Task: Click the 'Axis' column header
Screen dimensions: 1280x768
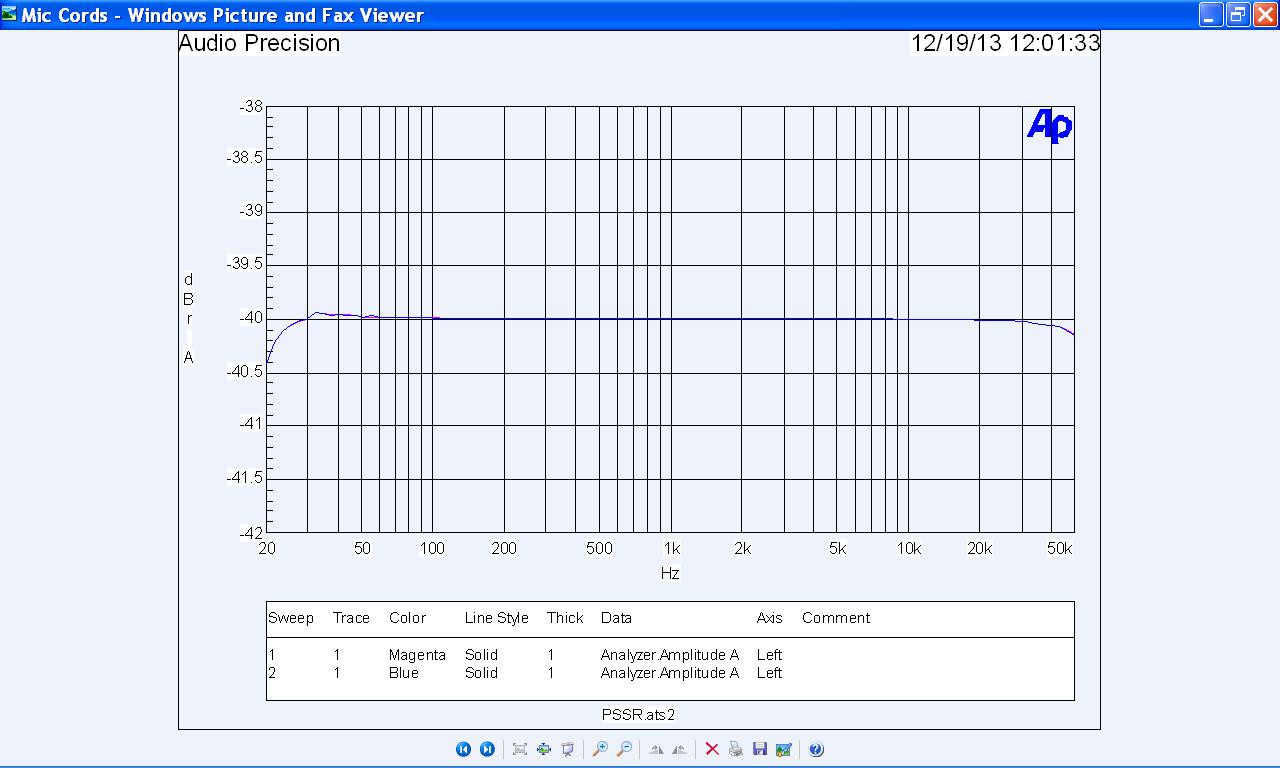Action: click(769, 618)
